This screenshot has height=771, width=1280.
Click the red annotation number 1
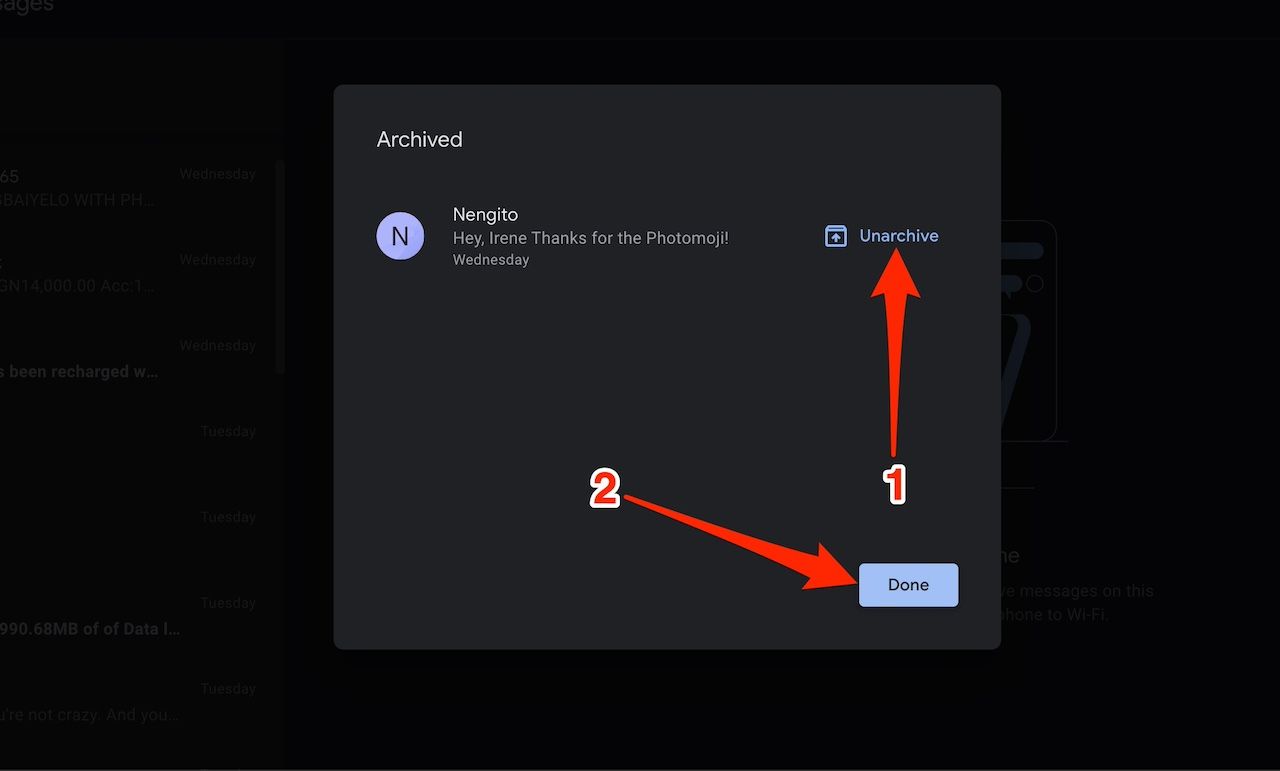point(894,486)
